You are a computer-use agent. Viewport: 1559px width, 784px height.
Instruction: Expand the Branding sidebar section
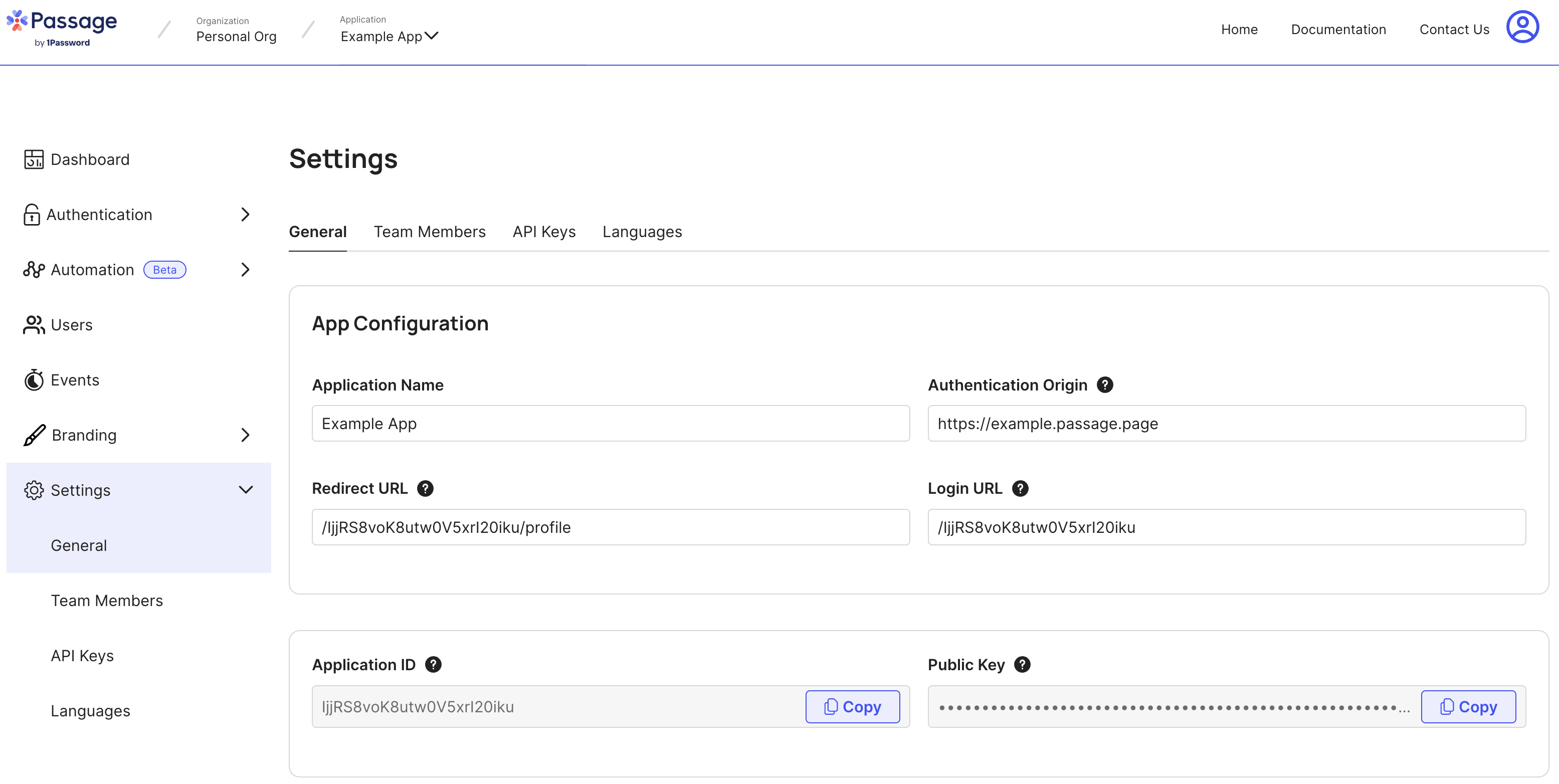[x=138, y=435]
